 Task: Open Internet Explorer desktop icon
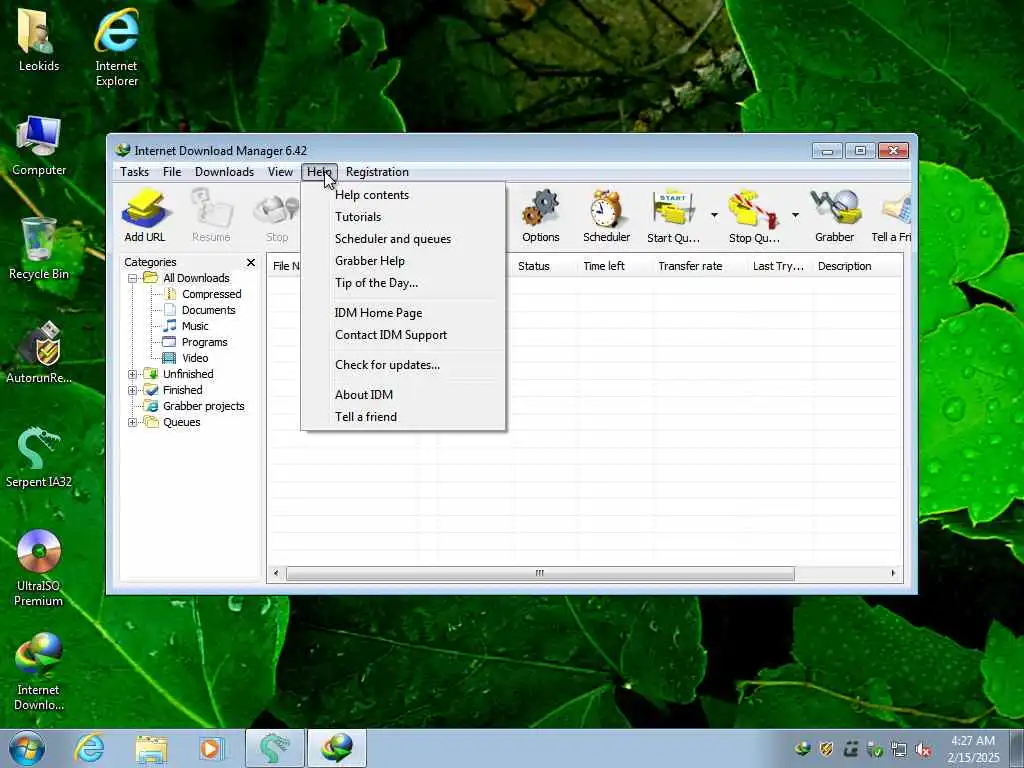pyautogui.click(x=116, y=46)
